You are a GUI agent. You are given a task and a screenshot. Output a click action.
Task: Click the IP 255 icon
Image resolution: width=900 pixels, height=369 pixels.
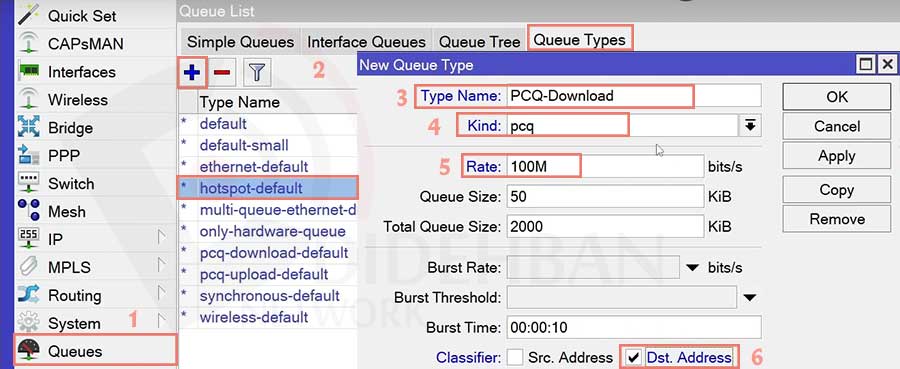(28, 239)
